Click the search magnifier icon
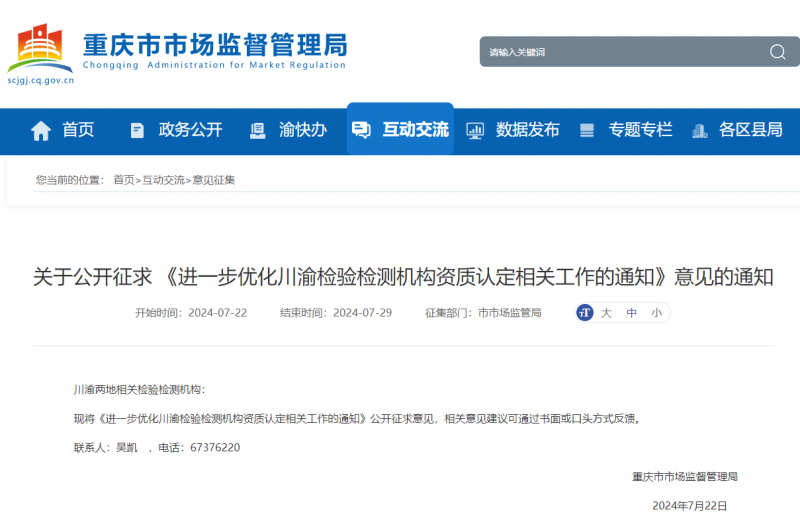 coord(777,52)
